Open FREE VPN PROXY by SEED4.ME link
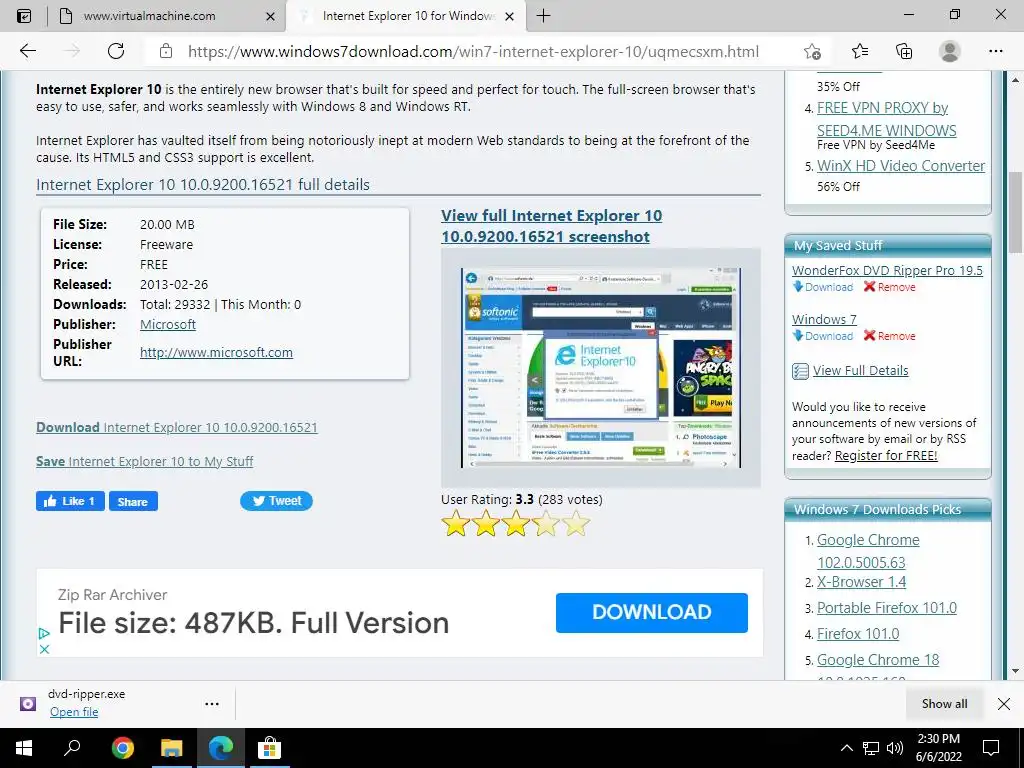The width and height of the screenshot is (1024, 768). [x=886, y=119]
